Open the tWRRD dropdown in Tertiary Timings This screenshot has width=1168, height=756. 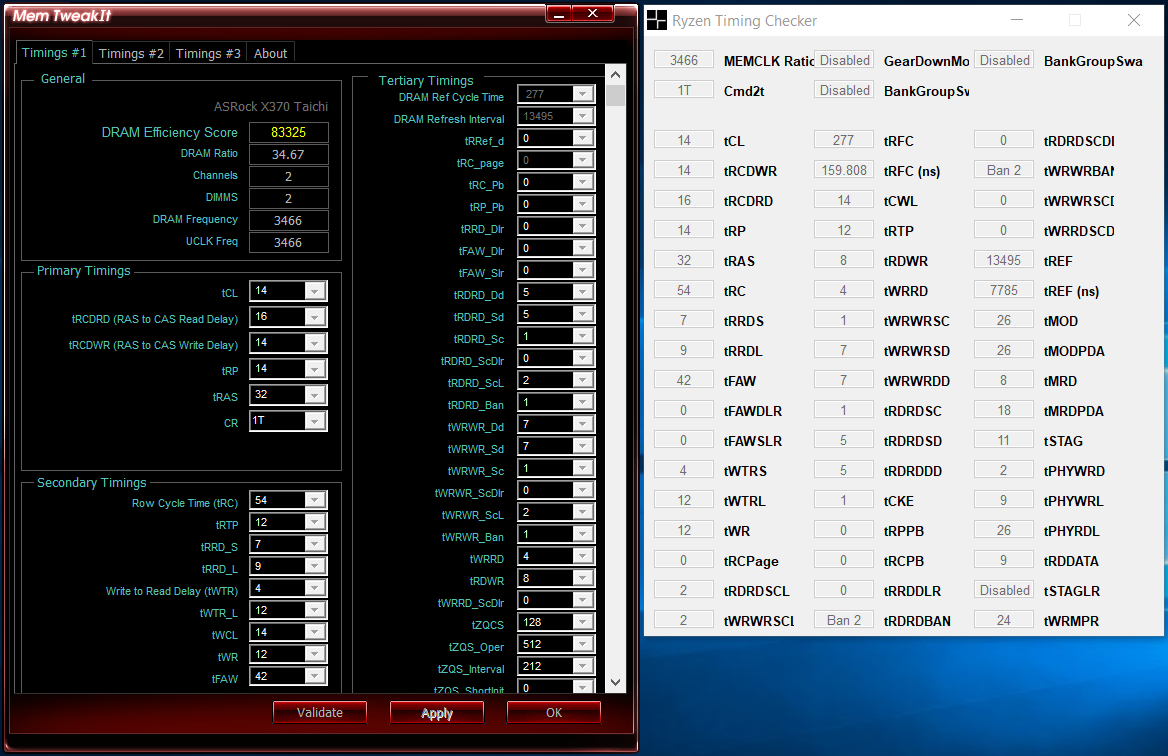(583, 556)
